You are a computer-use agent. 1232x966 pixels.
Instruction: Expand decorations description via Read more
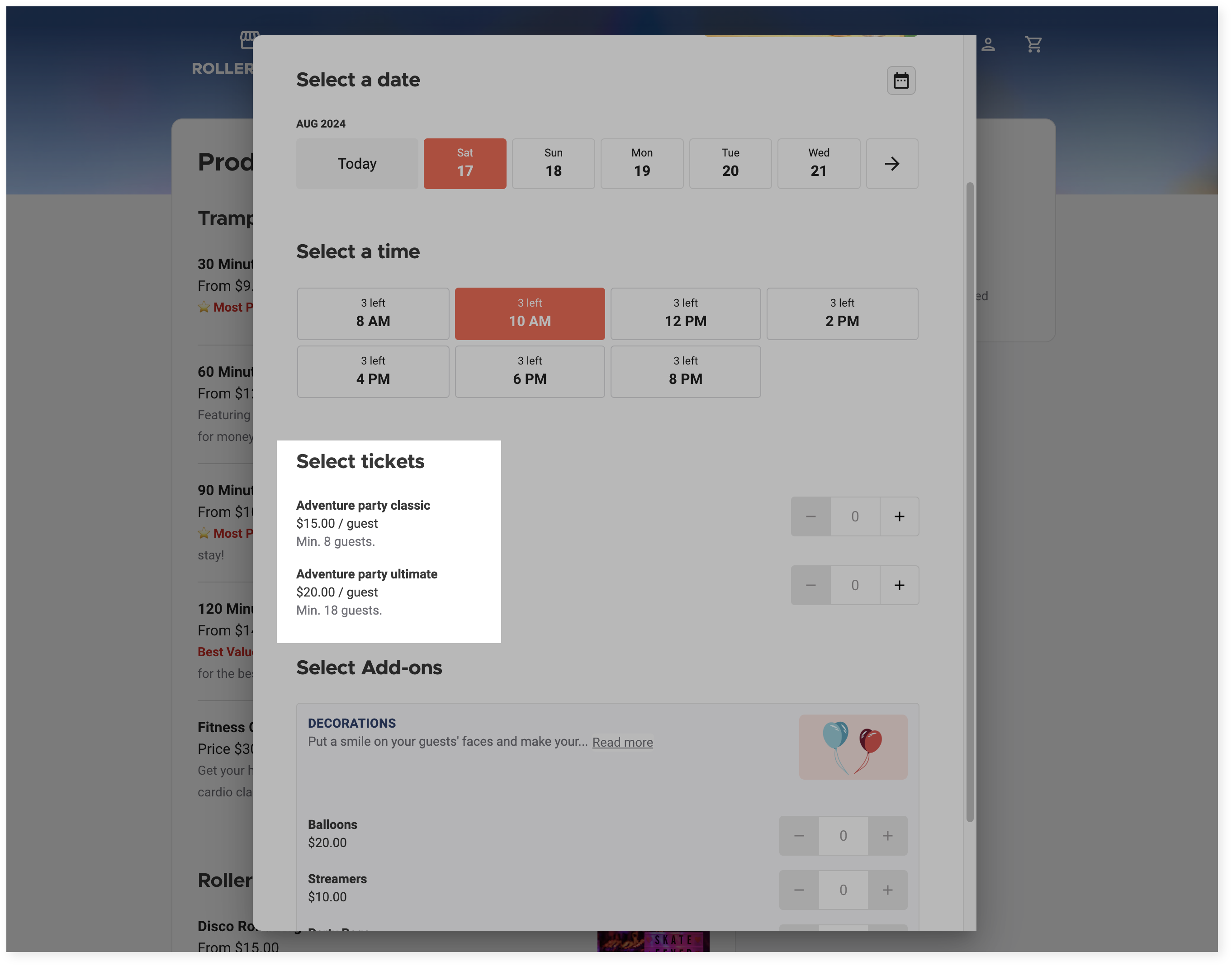pos(622,742)
